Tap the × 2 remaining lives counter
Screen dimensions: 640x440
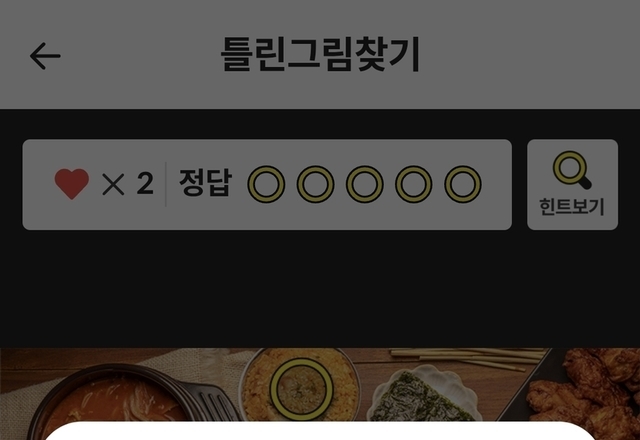point(128,184)
